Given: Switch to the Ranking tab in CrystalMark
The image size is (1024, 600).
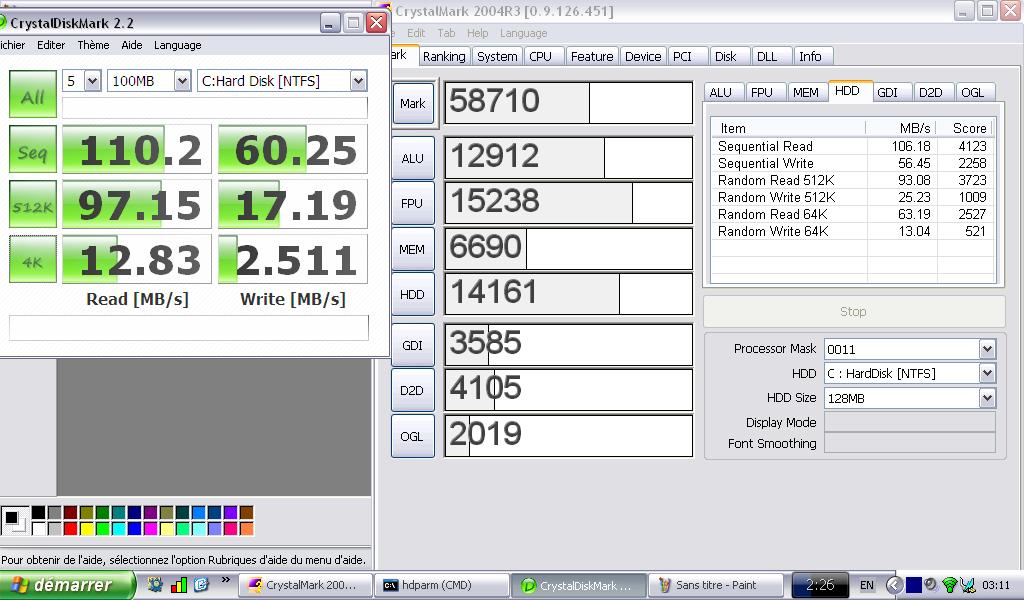Looking at the screenshot, I should pos(444,56).
